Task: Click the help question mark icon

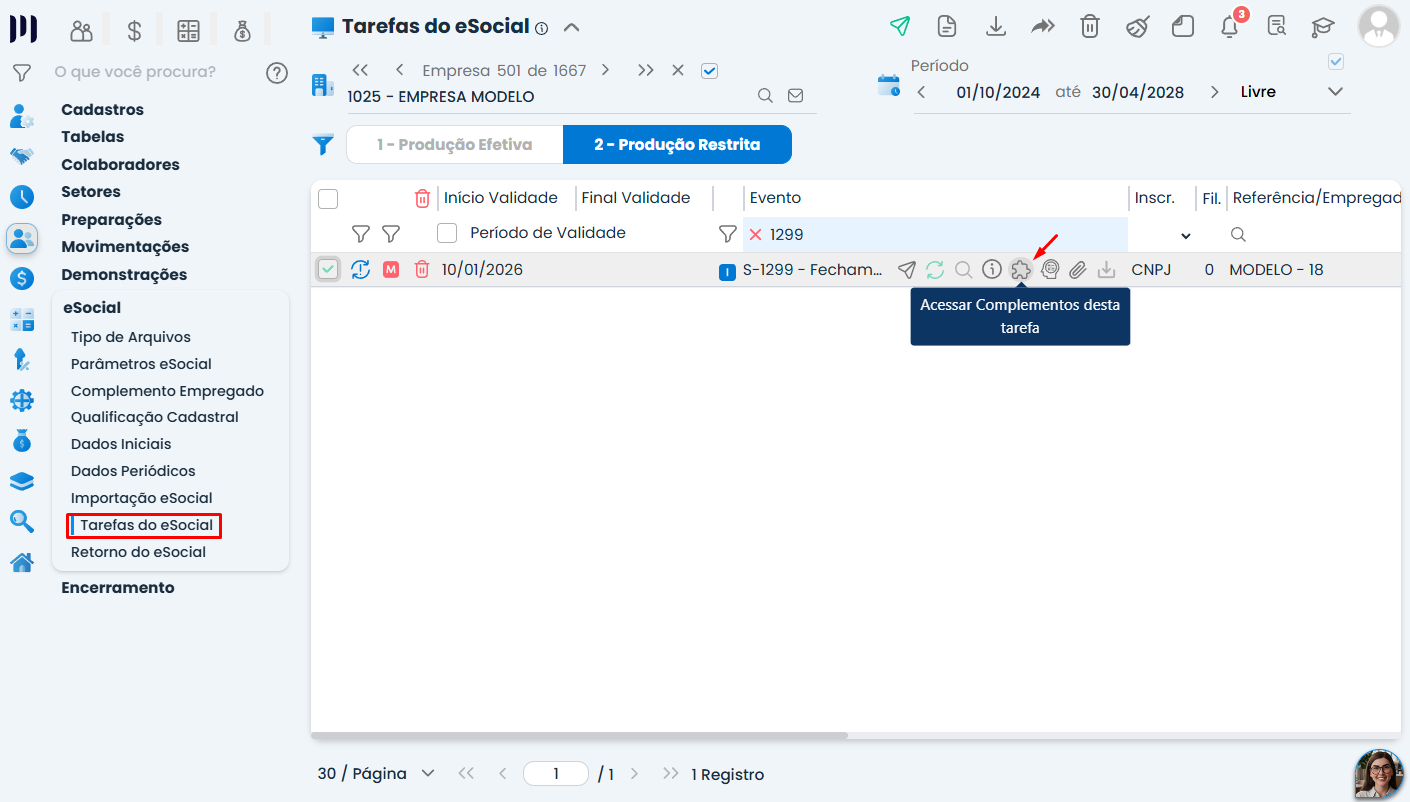Action: point(277,73)
